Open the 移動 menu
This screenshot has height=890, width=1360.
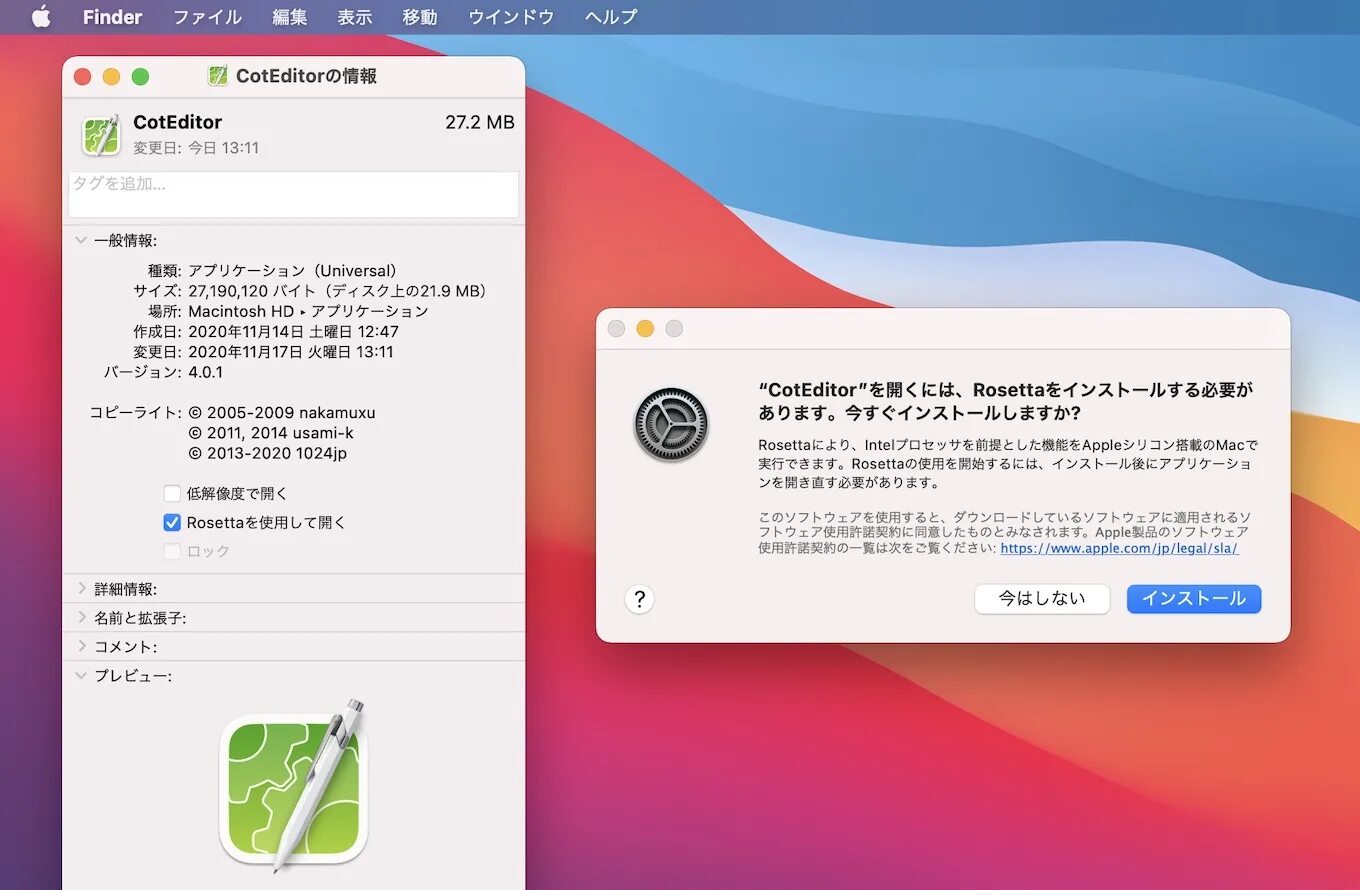(x=420, y=17)
